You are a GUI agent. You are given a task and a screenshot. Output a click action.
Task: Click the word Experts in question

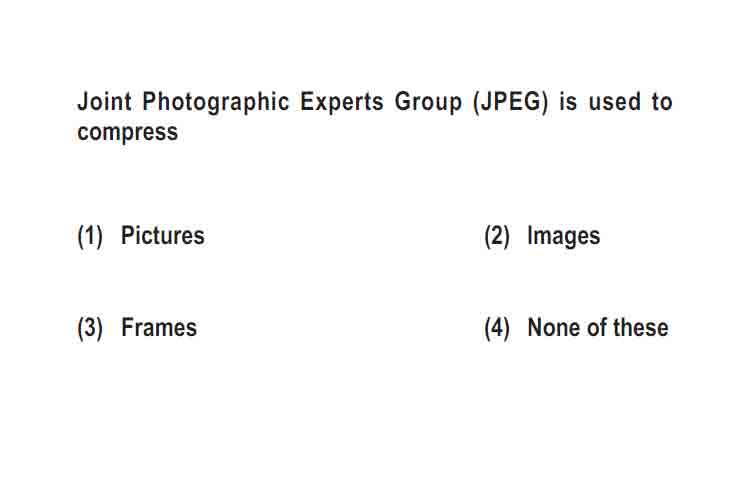[x=342, y=102]
